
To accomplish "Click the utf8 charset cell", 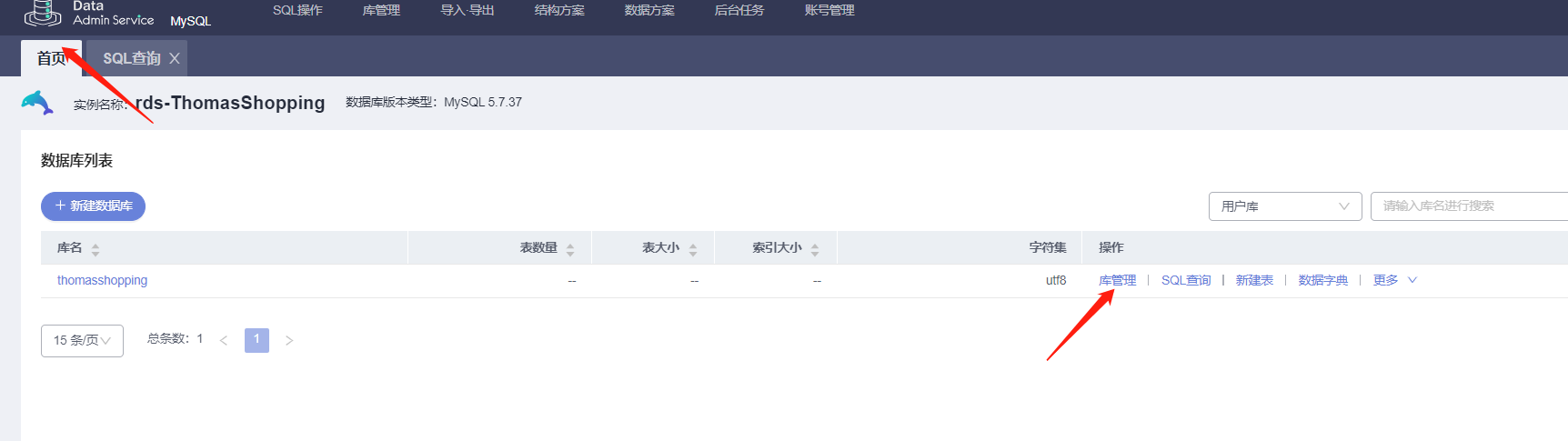I will (1056, 280).
